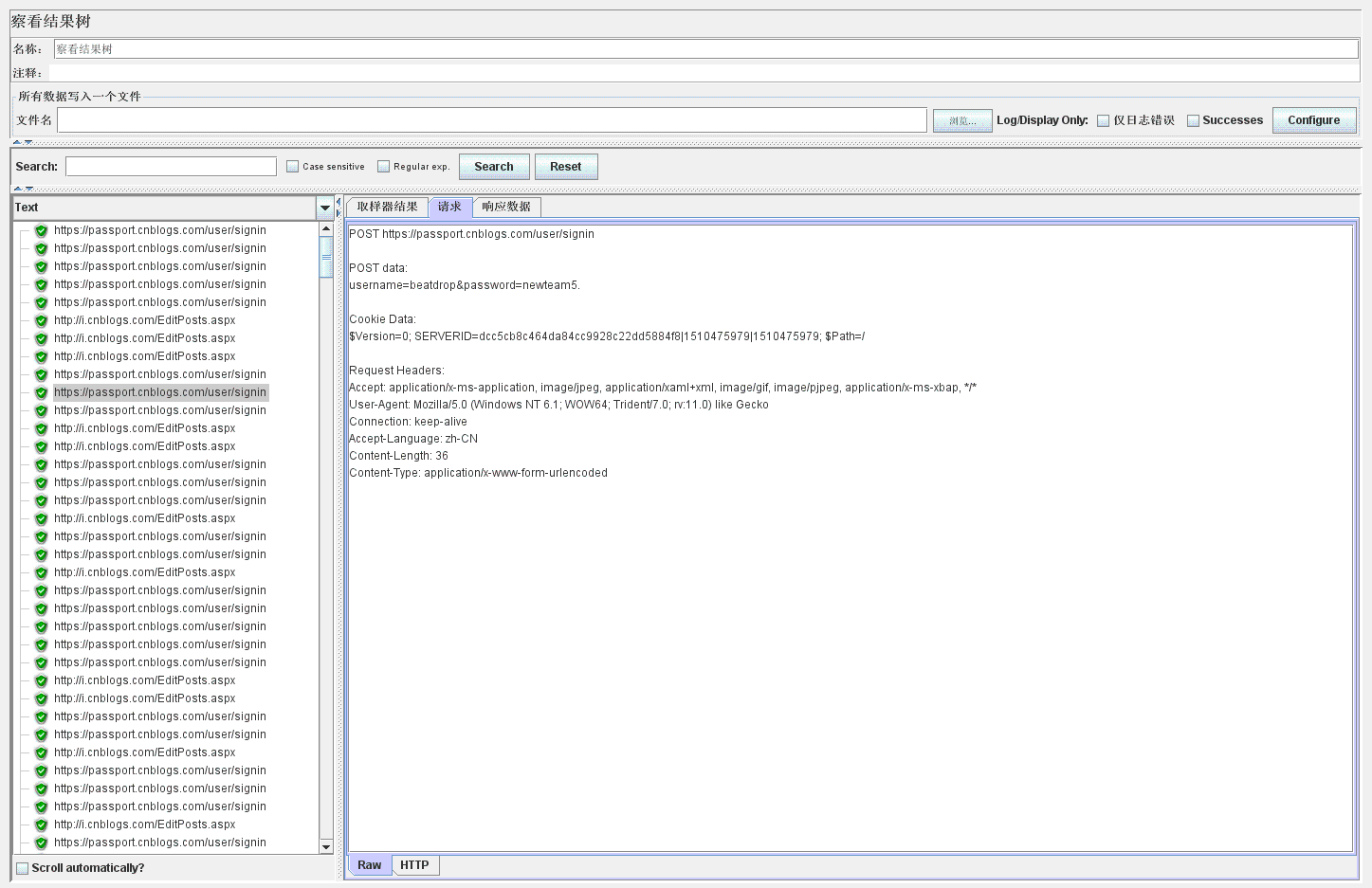Select the highlighted passport signin result row

160,392
